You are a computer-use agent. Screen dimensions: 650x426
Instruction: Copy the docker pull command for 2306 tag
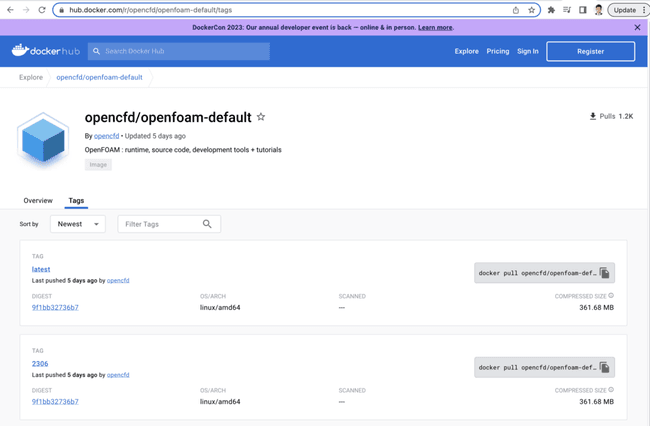coord(604,367)
